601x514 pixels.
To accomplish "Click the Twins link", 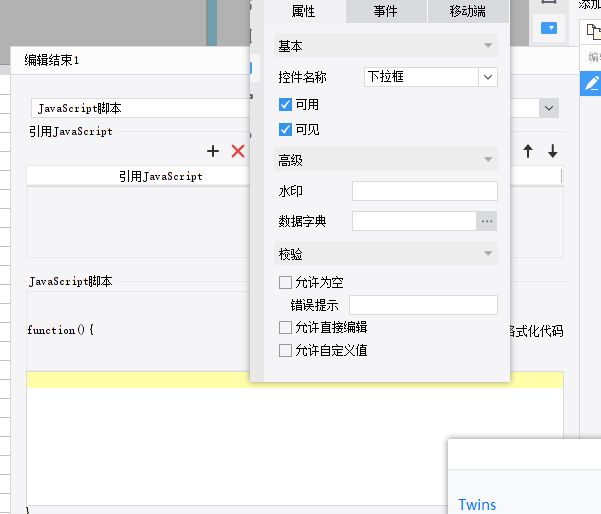I will pos(477,504).
